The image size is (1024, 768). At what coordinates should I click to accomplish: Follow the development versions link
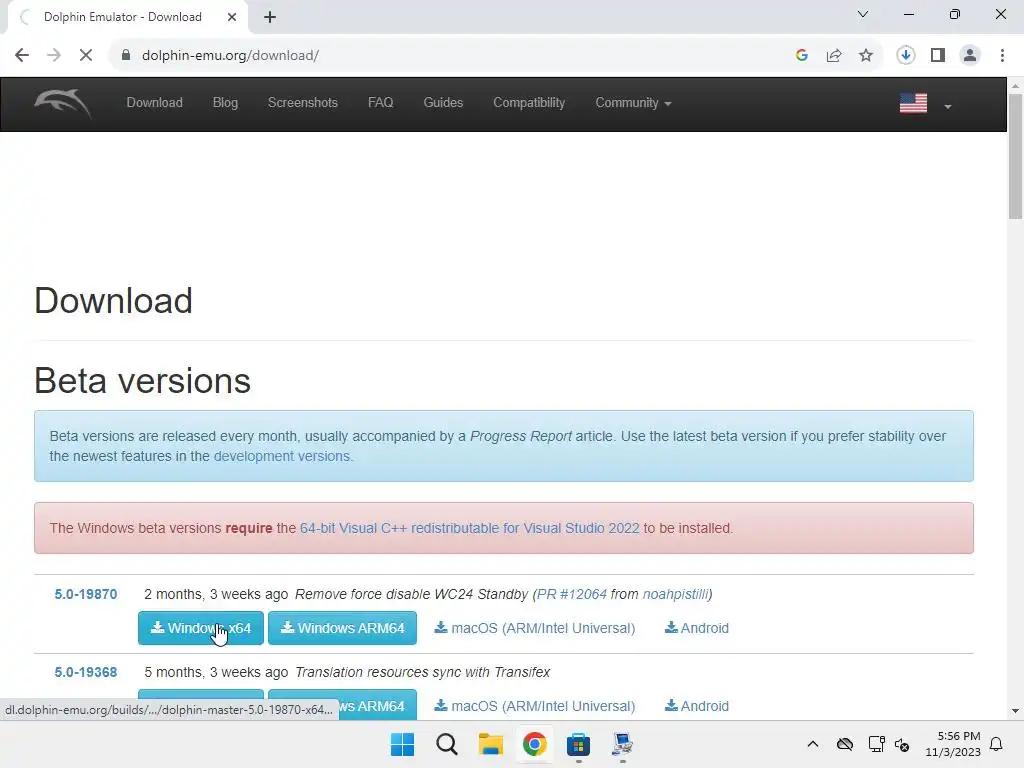click(281, 456)
